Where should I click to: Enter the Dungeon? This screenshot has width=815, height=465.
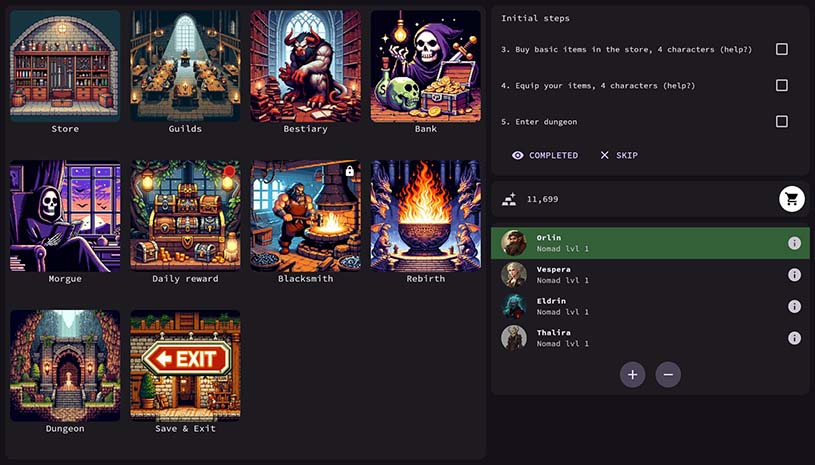point(65,366)
